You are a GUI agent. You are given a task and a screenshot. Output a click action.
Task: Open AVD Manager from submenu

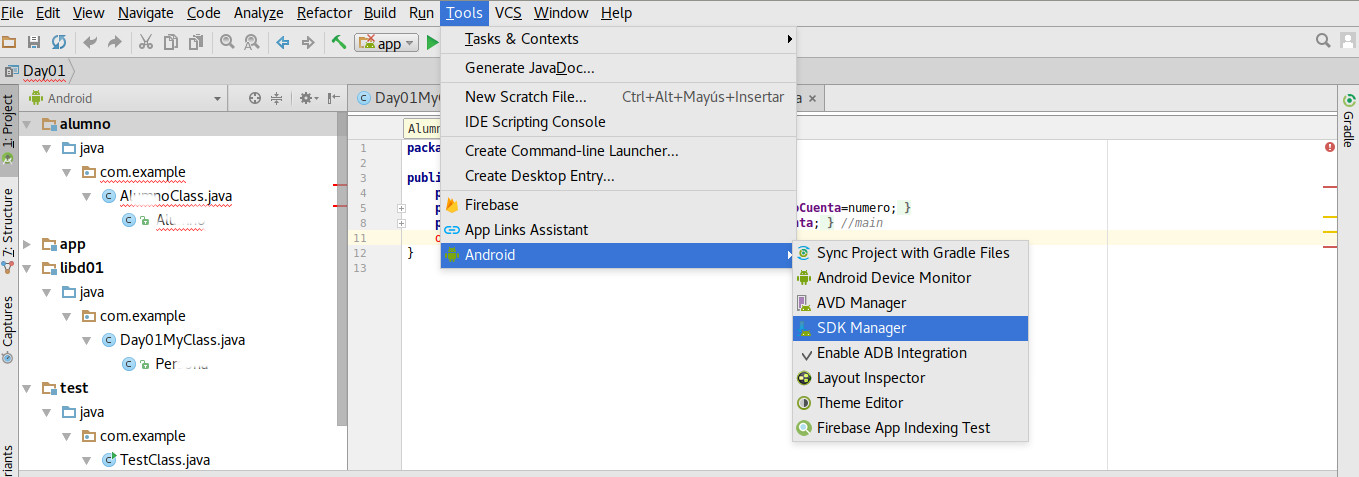(x=910, y=303)
